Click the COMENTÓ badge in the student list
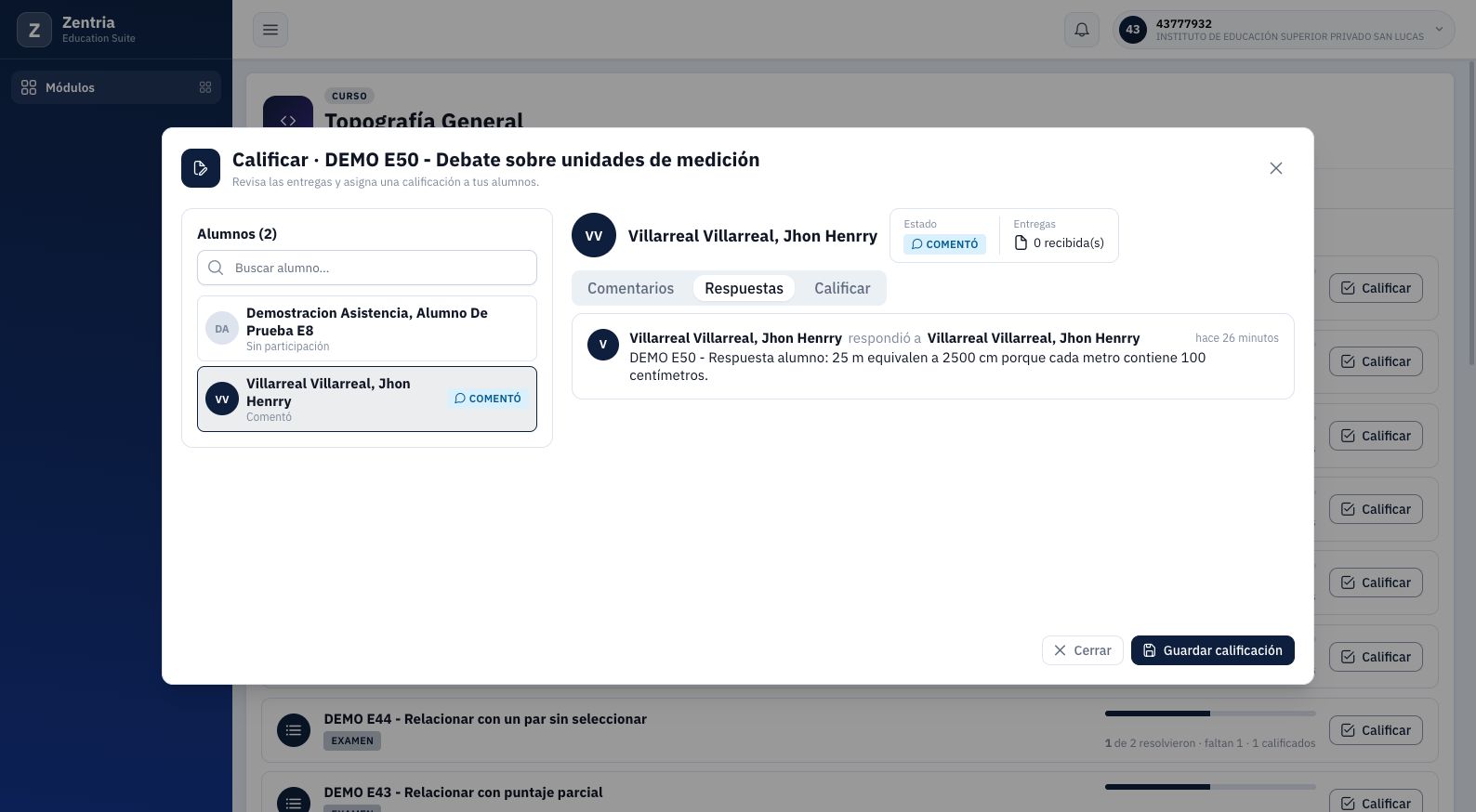The height and width of the screenshot is (812, 1476). click(488, 399)
